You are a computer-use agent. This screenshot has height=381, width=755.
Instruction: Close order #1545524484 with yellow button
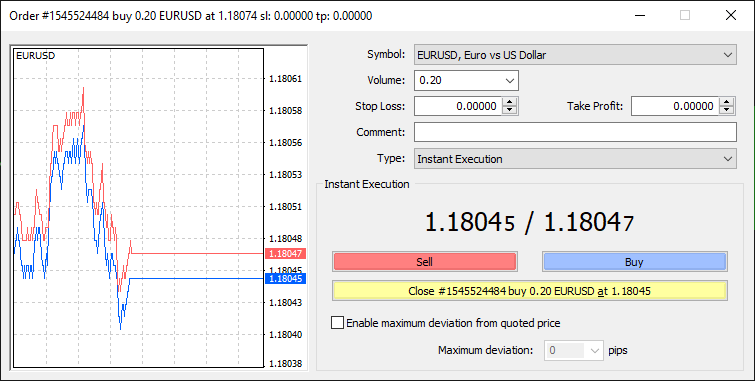[x=530, y=291]
